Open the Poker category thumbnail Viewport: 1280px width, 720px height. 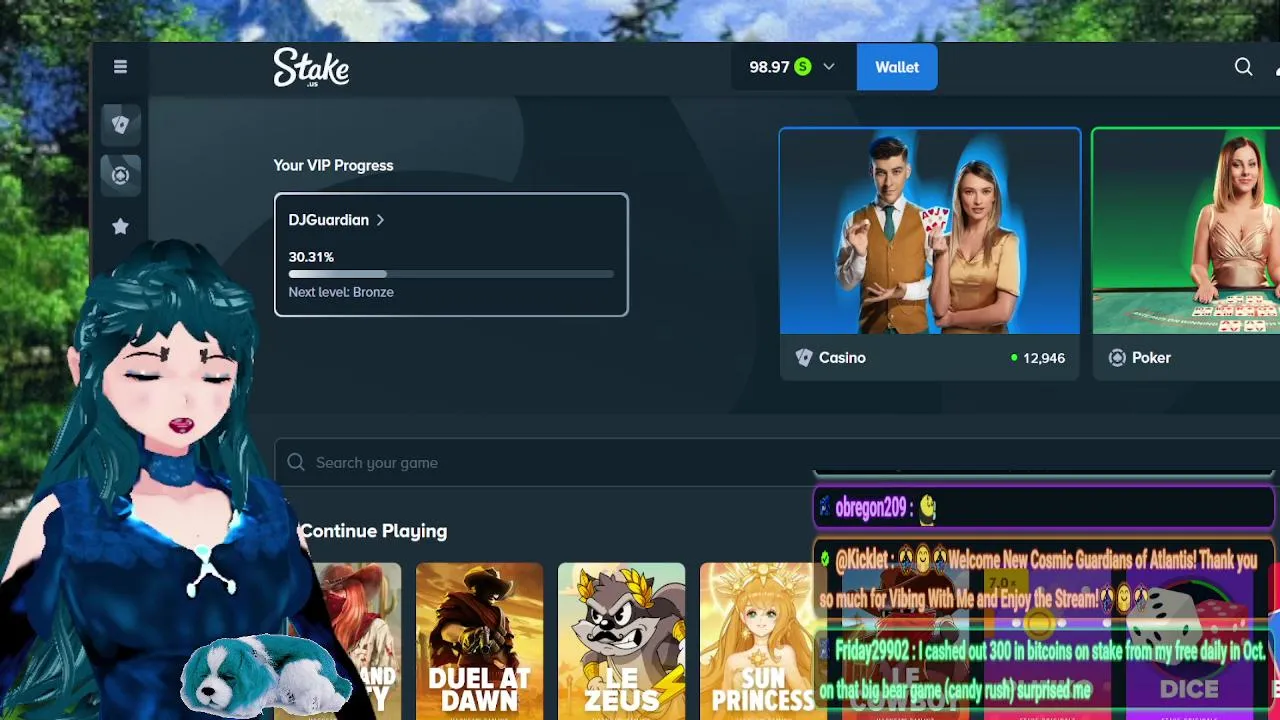(x=1186, y=231)
